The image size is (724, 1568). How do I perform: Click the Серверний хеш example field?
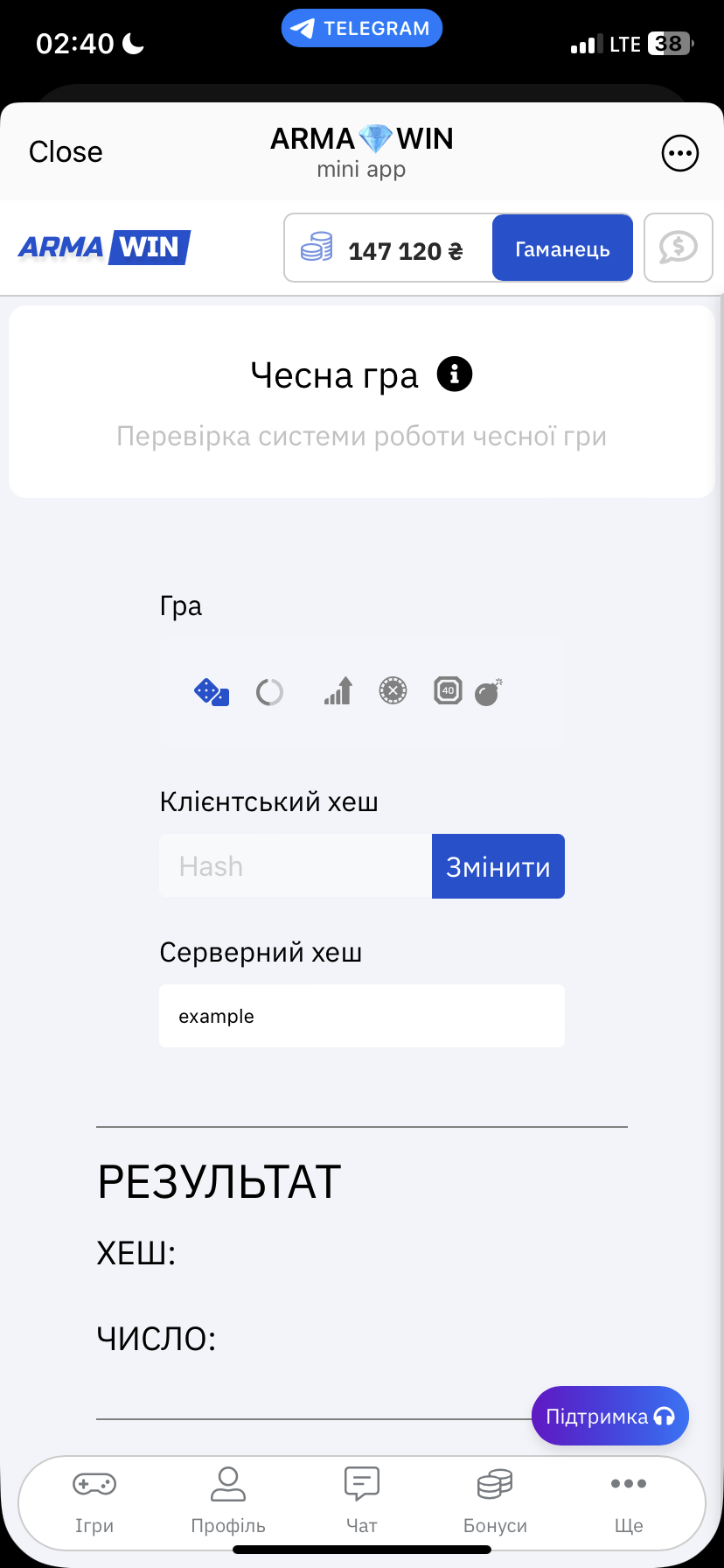tap(362, 1016)
